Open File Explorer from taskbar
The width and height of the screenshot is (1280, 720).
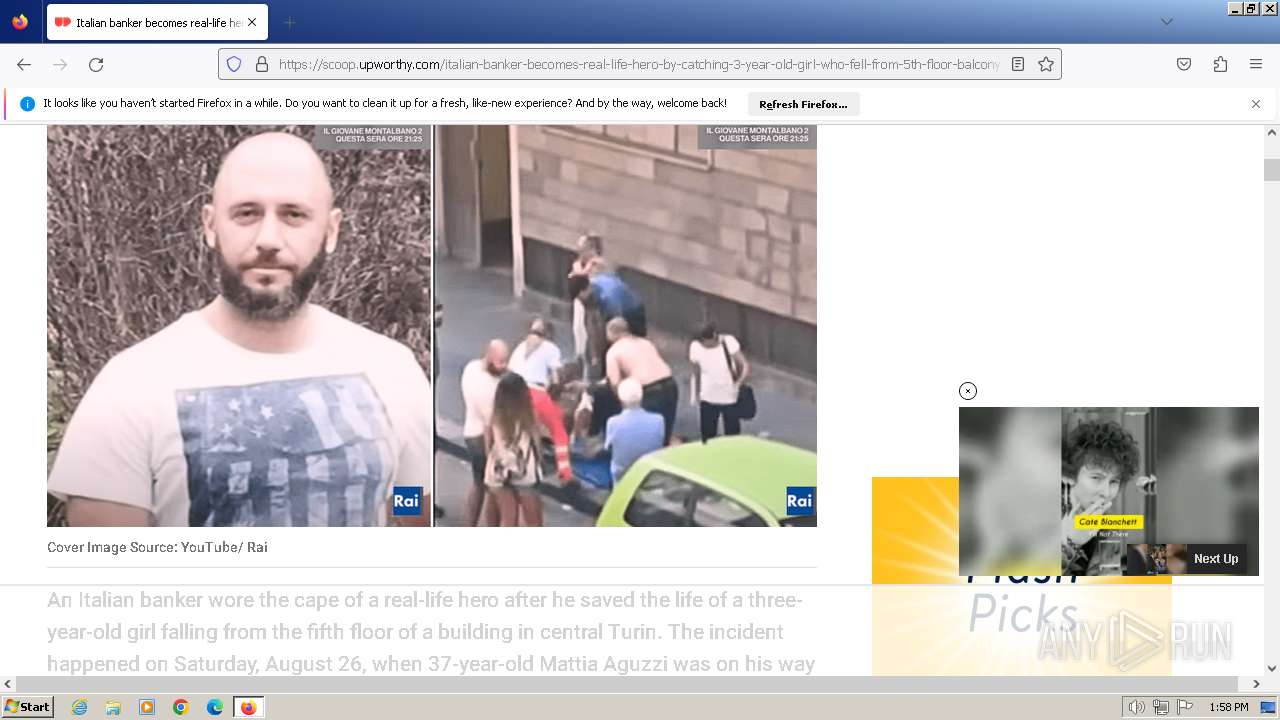113,707
